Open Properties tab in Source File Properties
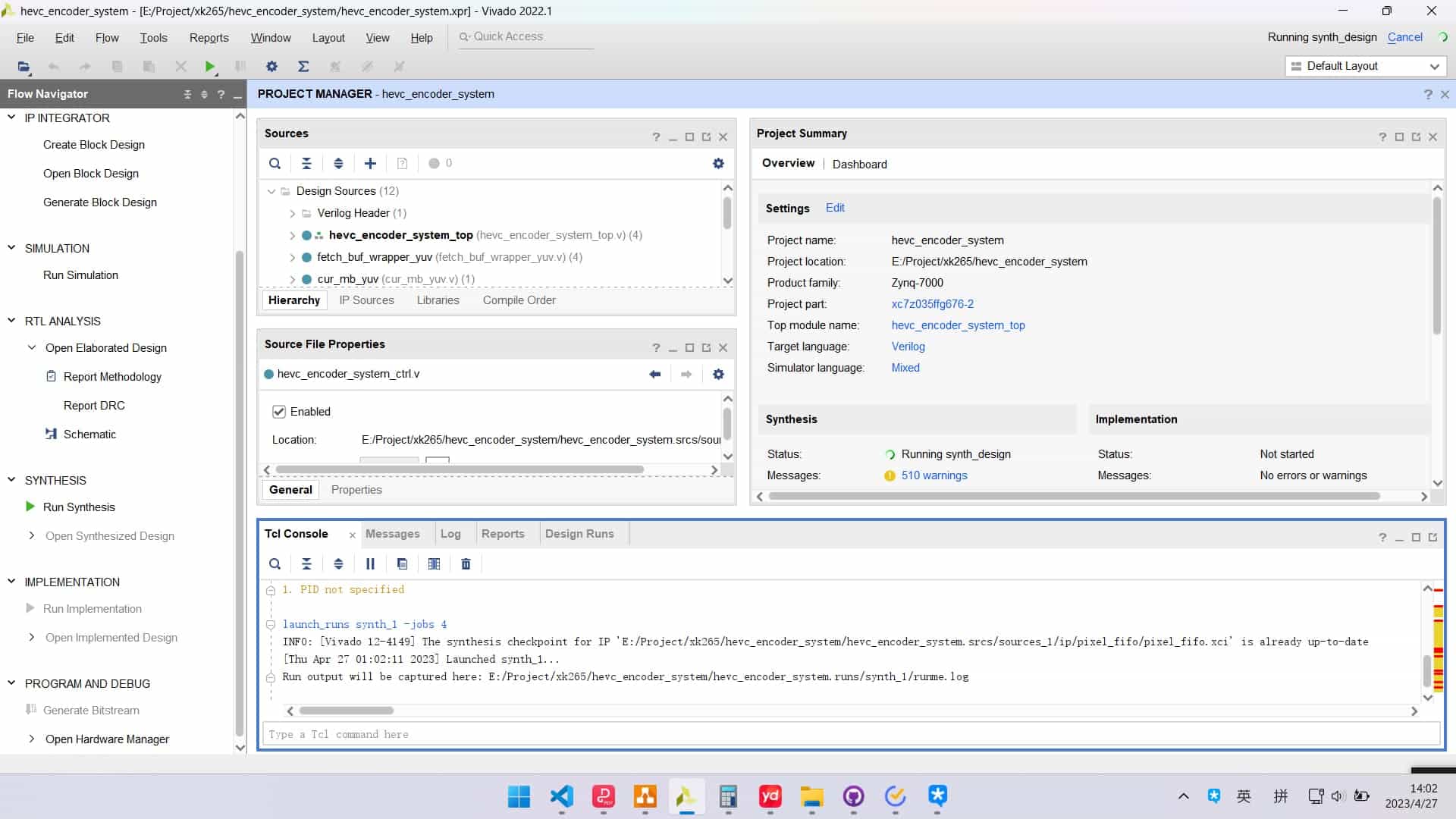 (x=356, y=490)
